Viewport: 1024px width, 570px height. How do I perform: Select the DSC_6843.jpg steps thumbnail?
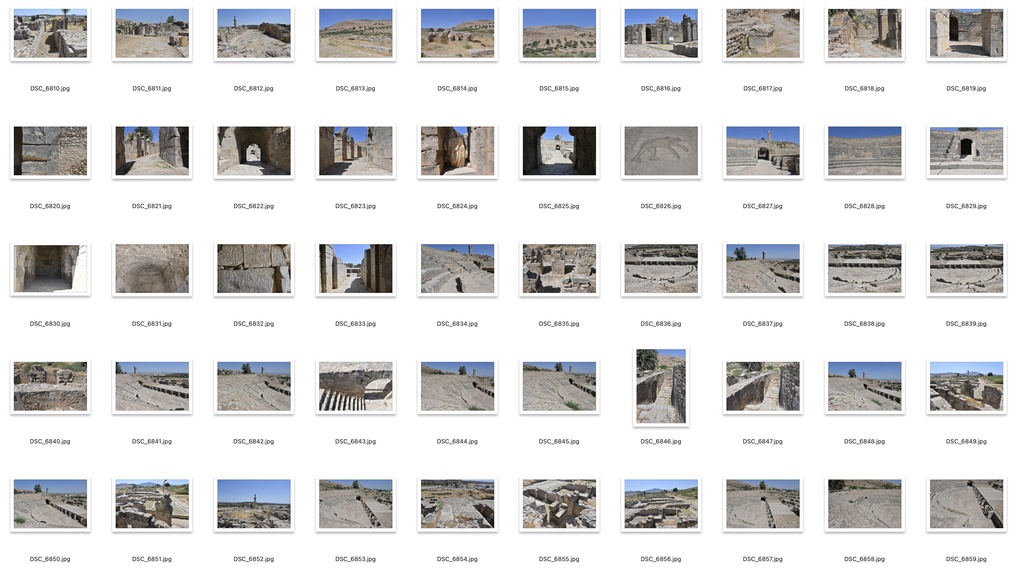356,386
